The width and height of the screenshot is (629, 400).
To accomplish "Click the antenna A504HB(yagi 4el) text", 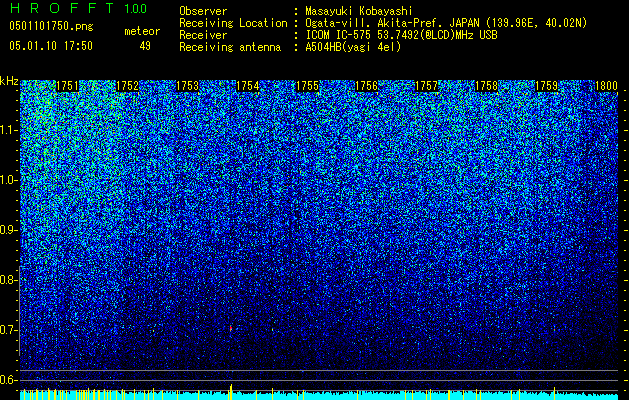I will tap(353, 47).
